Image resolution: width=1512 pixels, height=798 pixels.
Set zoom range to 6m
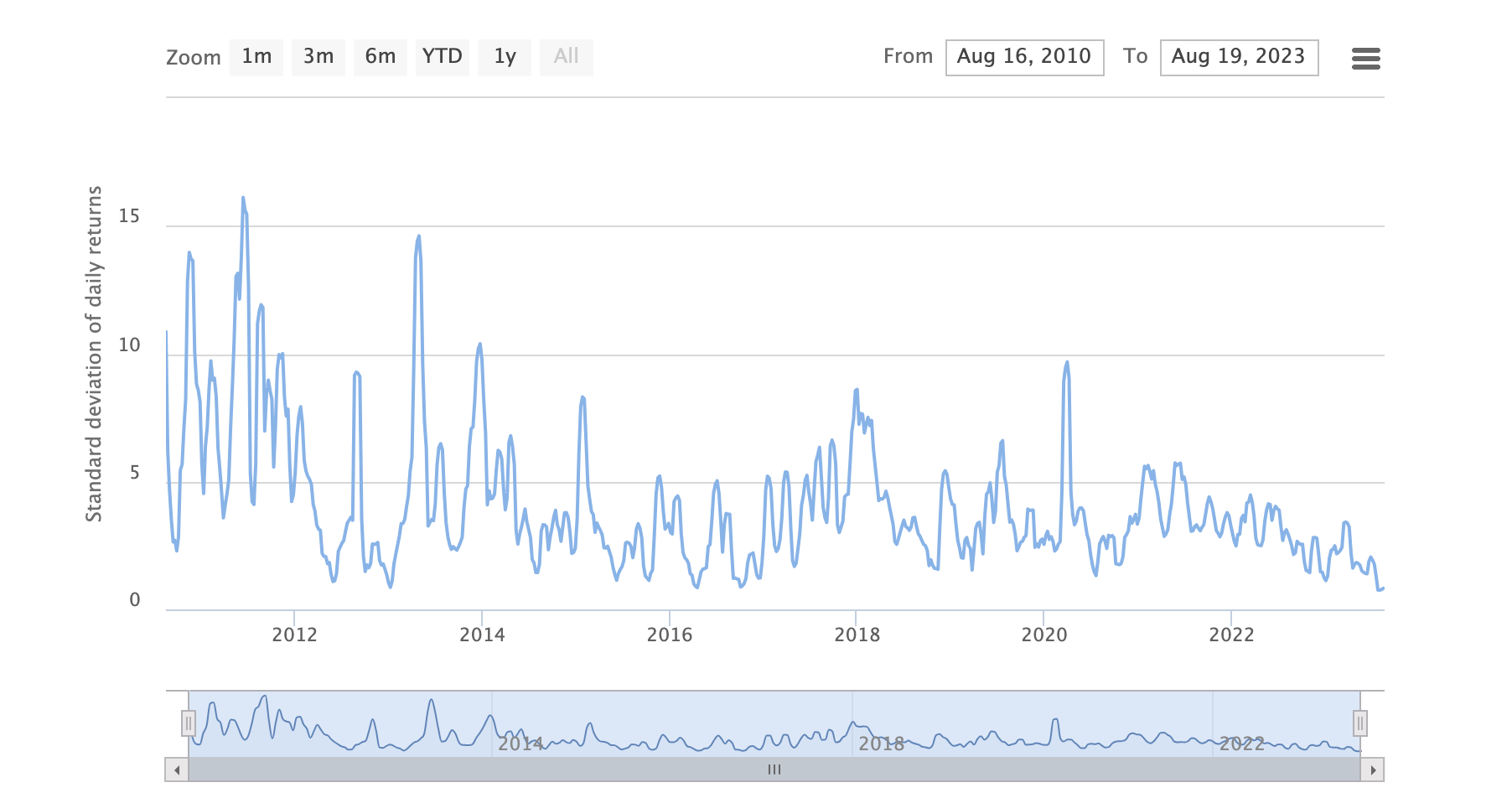point(381,57)
